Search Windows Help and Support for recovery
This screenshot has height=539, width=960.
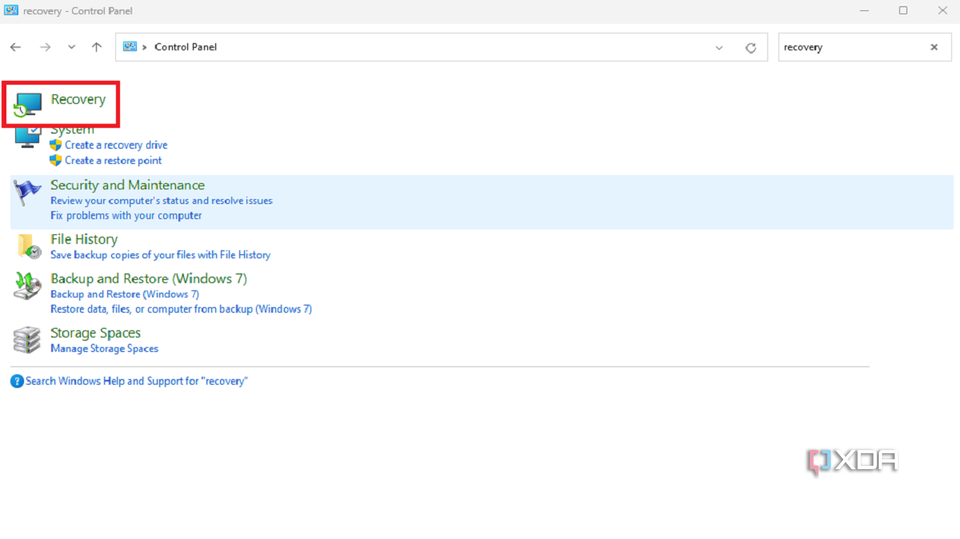(137, 381)
